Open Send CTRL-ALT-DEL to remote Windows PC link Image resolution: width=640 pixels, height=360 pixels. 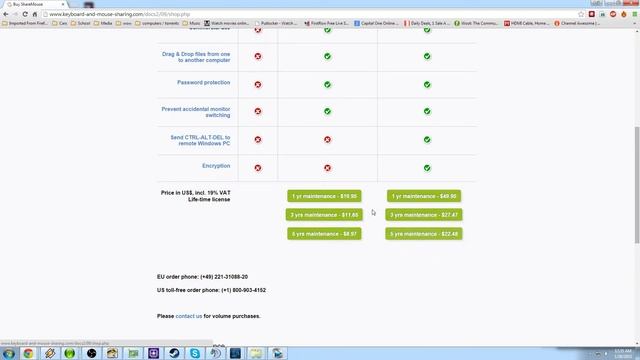[200, 140]
